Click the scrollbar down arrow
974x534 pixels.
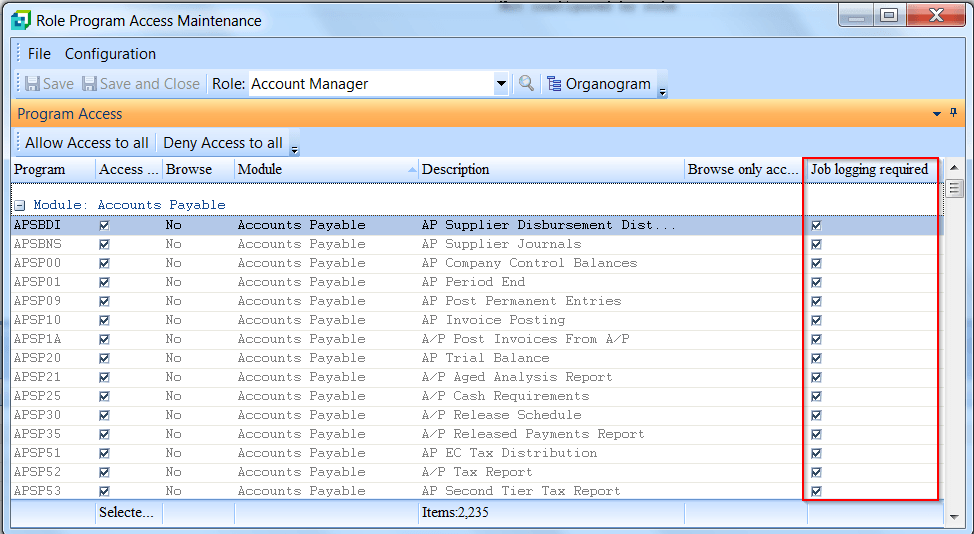pos(955,516)
